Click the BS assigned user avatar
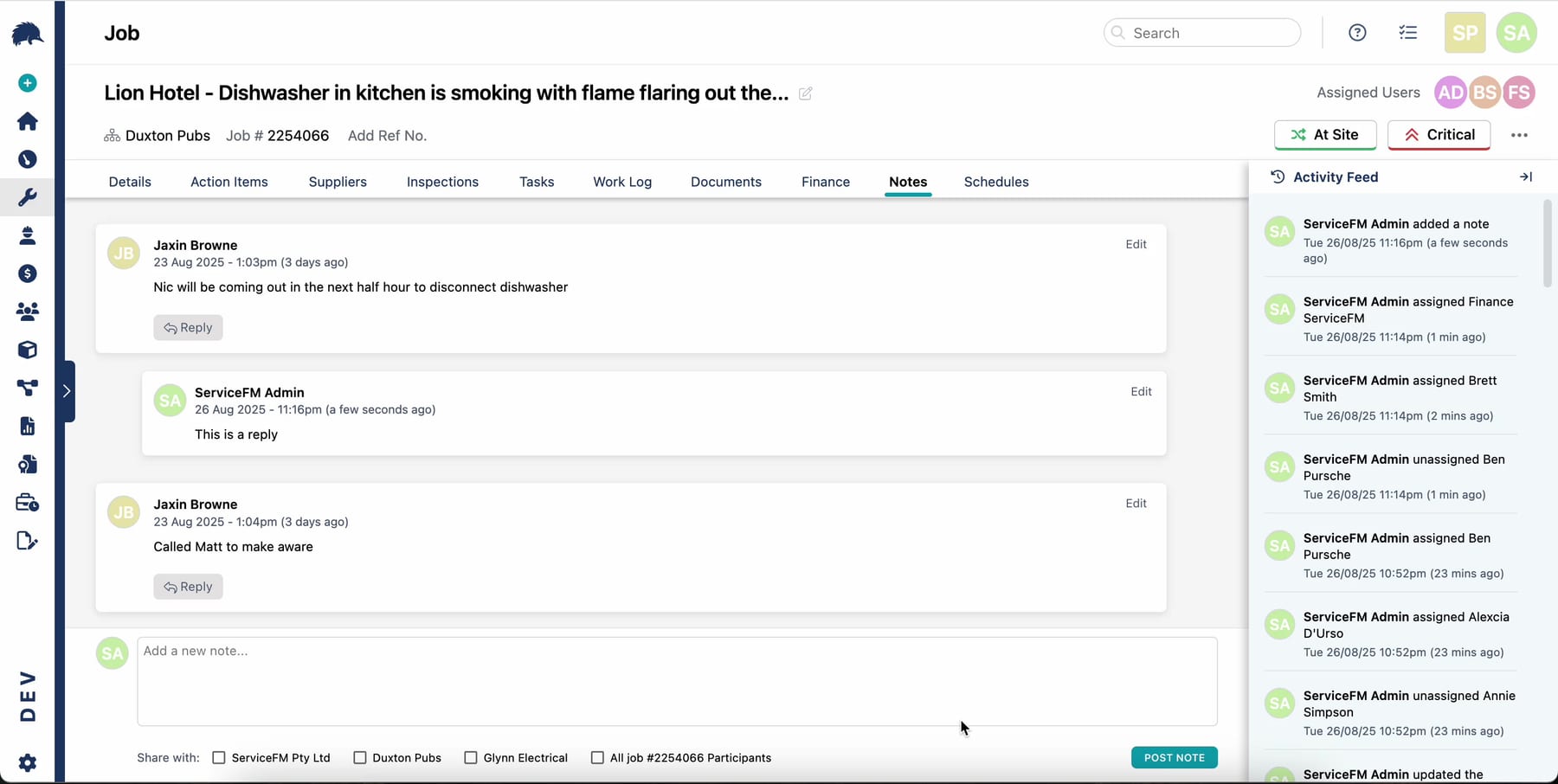This screenshot has width=1558, height=784. pos(1484,93)
